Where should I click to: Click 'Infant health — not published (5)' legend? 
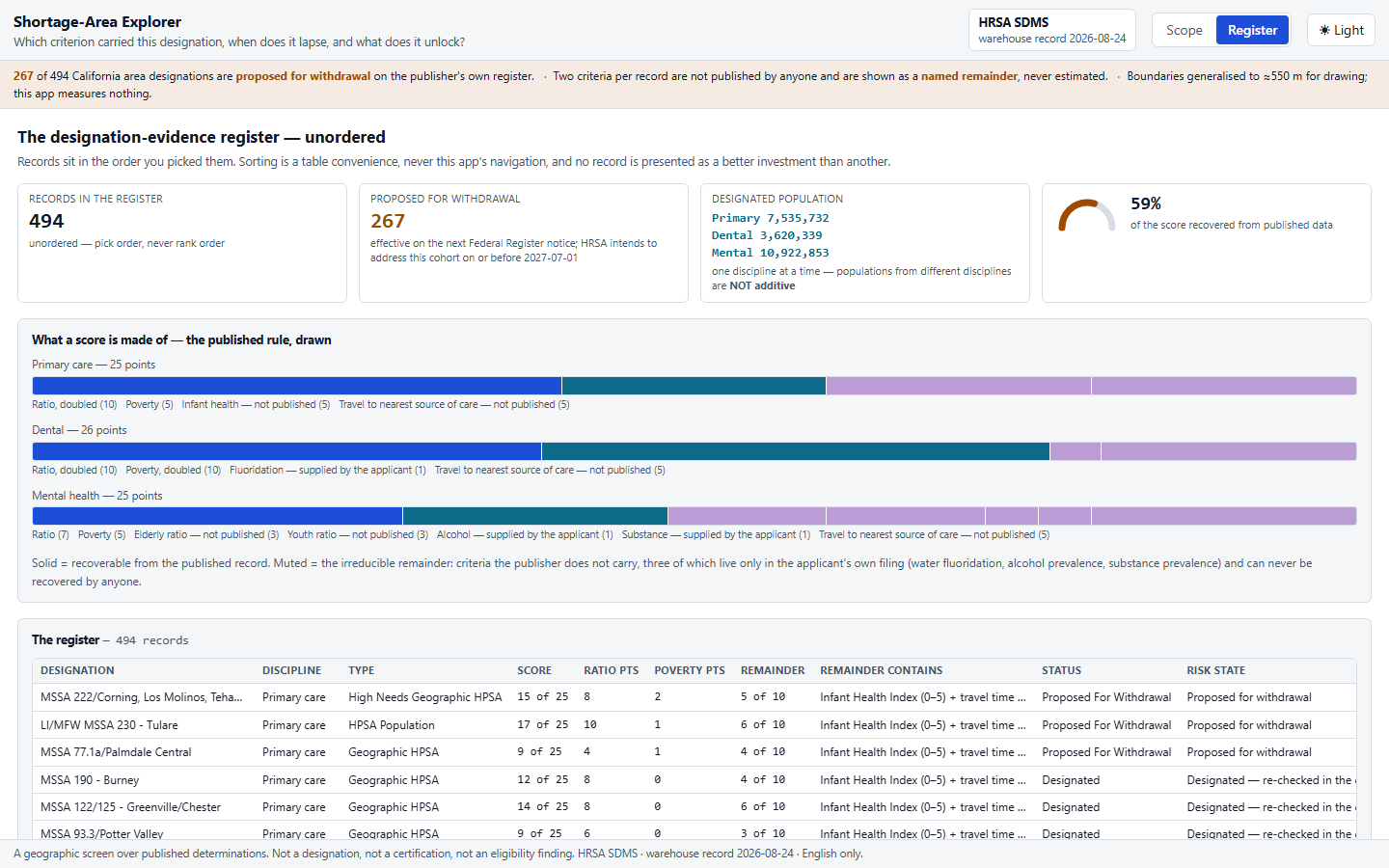256,404
